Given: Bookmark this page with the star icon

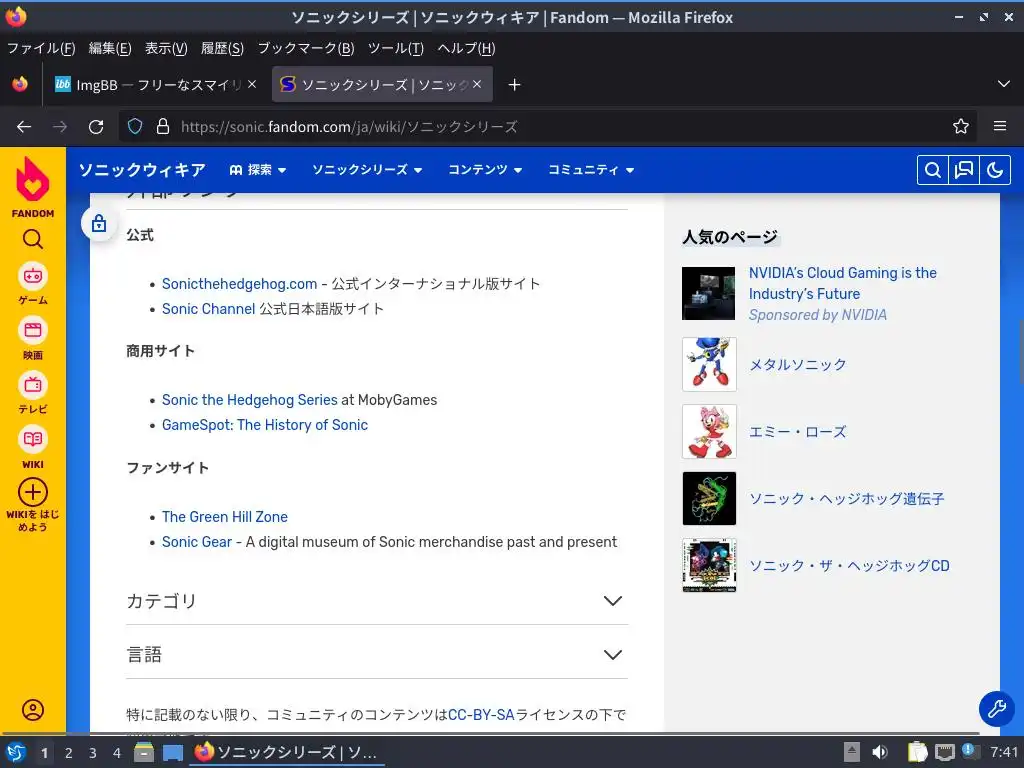Looking at the screenshot, I should [961, 126].
